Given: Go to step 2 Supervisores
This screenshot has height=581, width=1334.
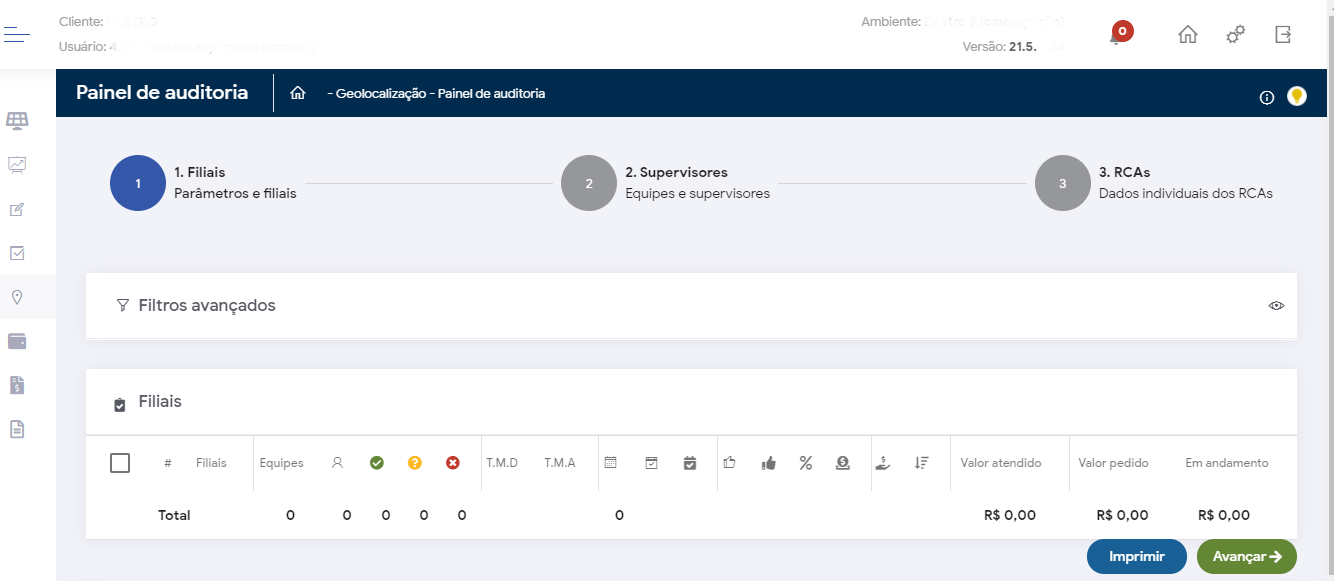Looking at the screenshot, I should (x=589, y=183).
